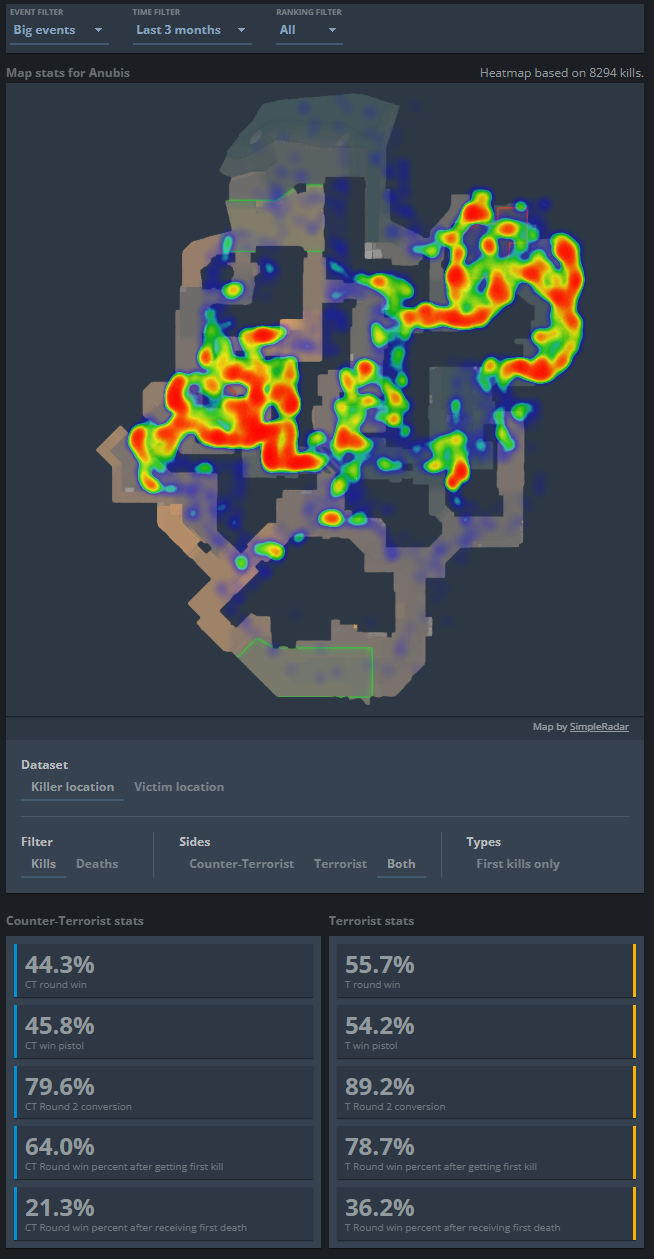Show only Counter-Terrorist side kills

click(x=242, y=864)
